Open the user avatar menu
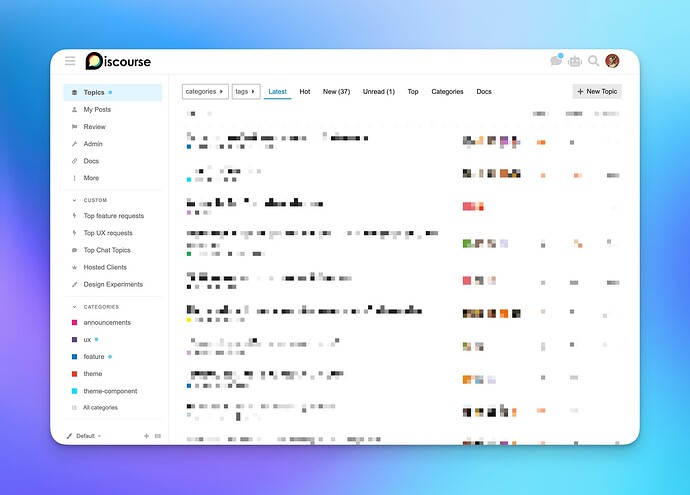Screen dimensions: 690x495 pyautogui.click(x=612, y=61)
